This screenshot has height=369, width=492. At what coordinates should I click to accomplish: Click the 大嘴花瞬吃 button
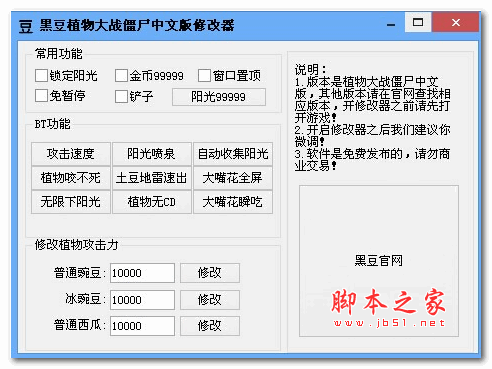point(233,202)
